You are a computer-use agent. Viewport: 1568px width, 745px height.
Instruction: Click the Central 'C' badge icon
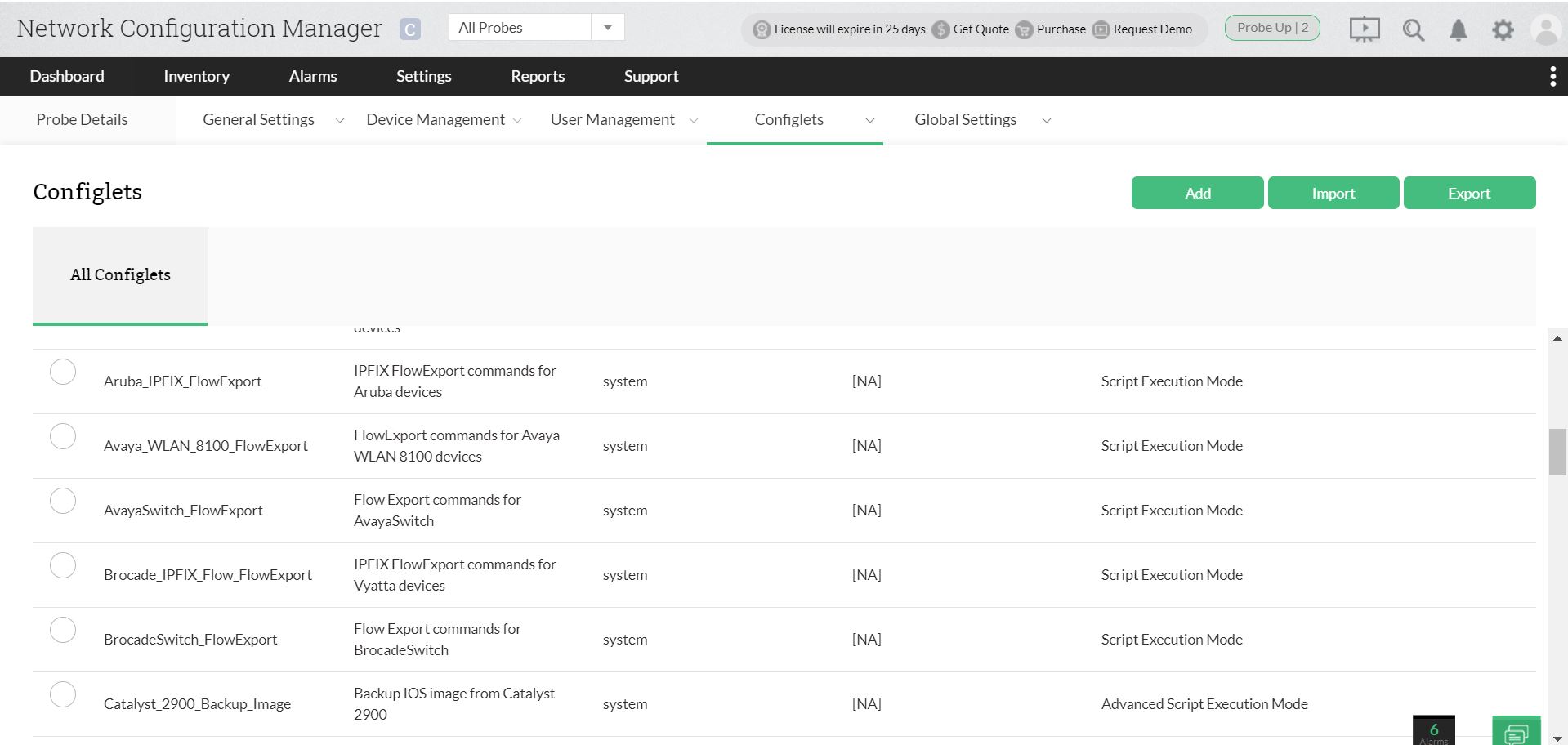pyautogui.click(x=409, y=29)
